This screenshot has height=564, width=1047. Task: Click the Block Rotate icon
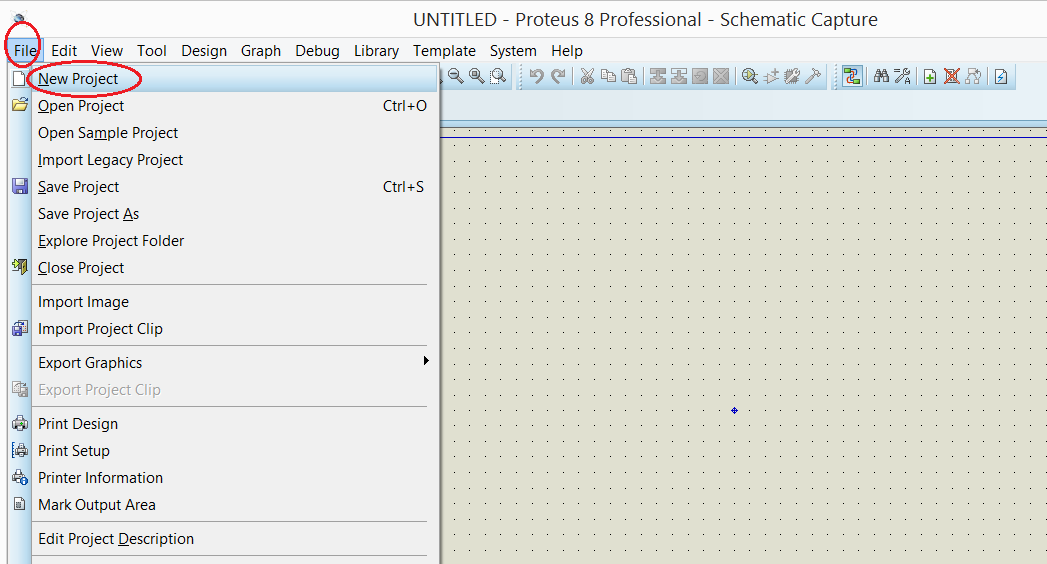pyautogui.click(x=700, y=76)
